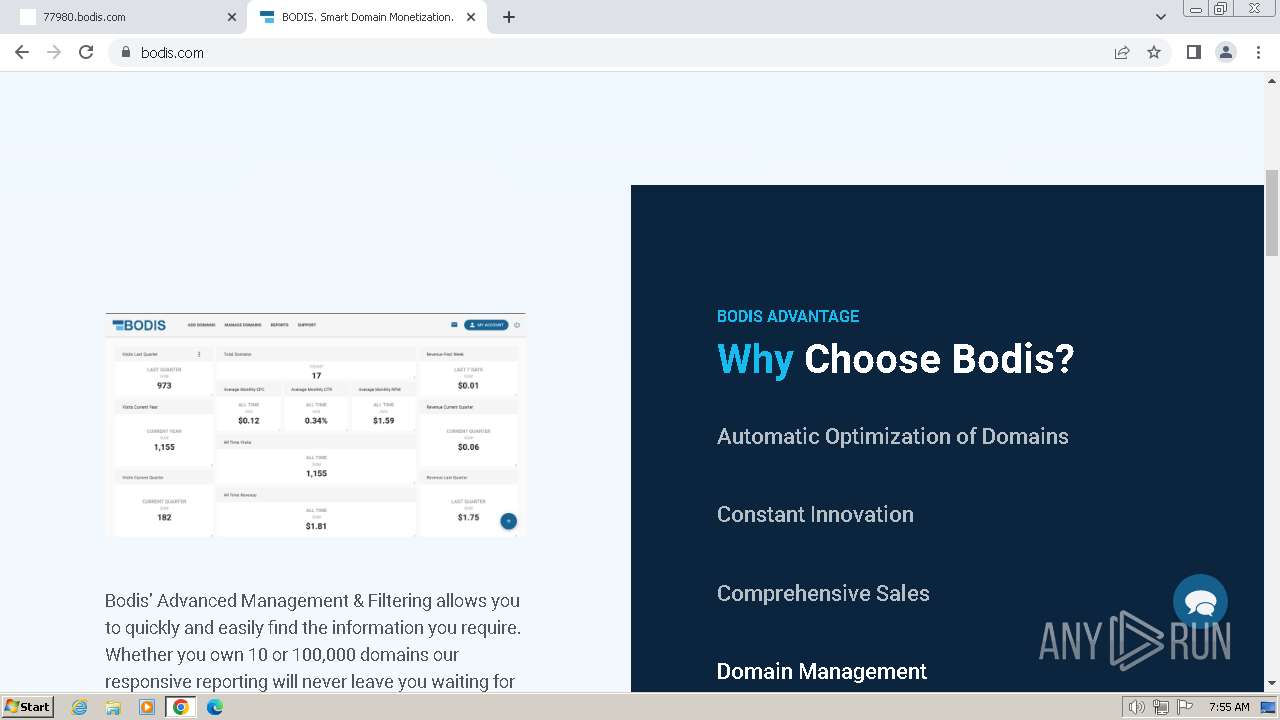Select Constant Innovation advantage
Image resolution: width=1280 pixels, height=720 pixels.
click(x=815, y=514)
